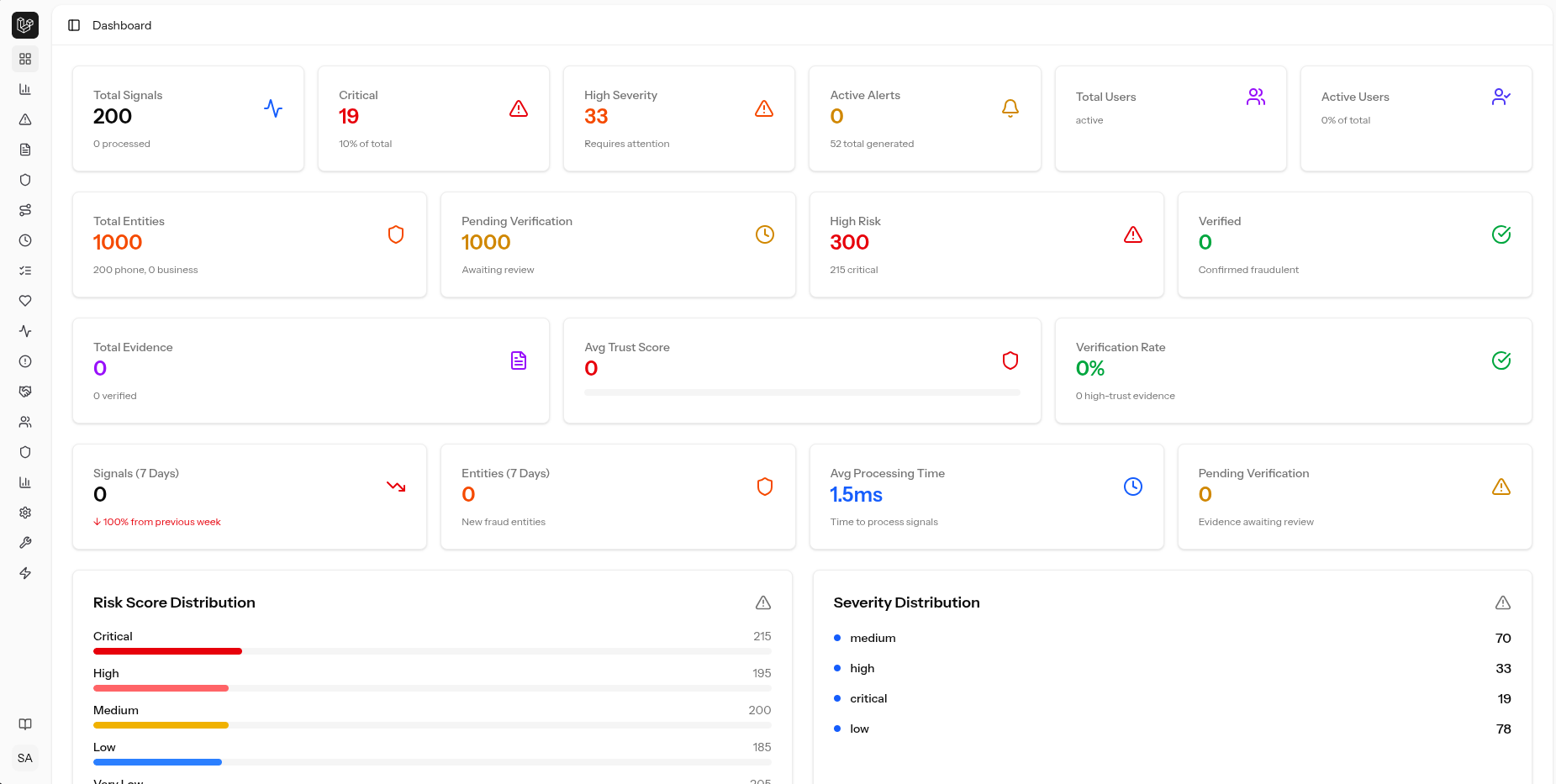Open the documentation book icon near bottom sidebar
The width and height of the screenshot is (1556, 784).
click(x=25, y=723)
